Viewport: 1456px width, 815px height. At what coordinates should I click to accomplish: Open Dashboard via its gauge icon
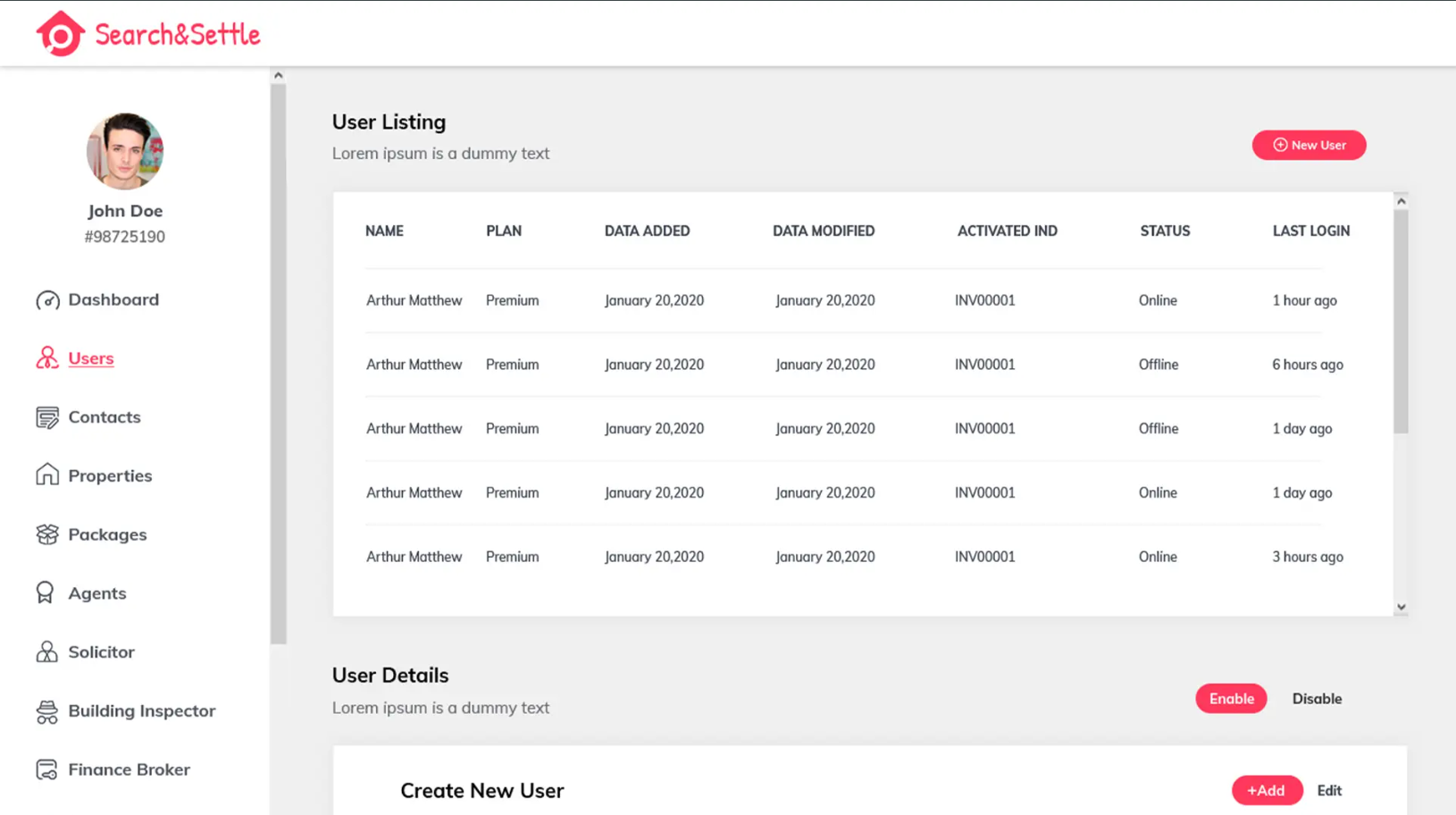click(47, 300)
